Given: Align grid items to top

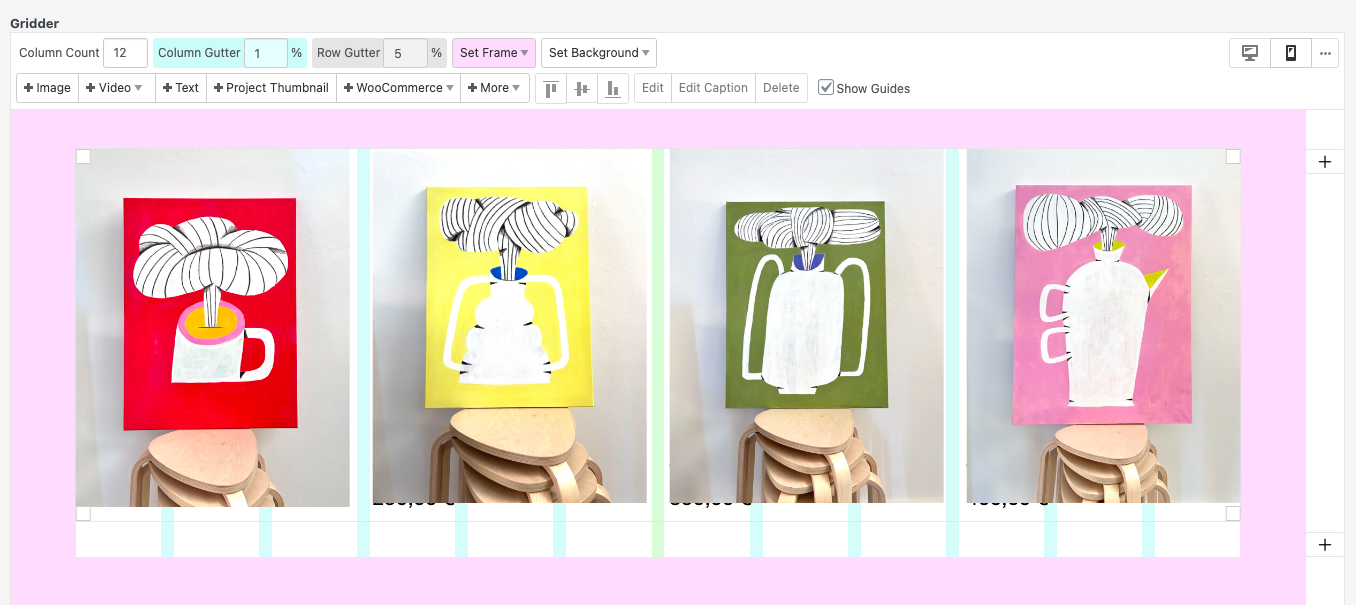Looking at the screenshot, I should 551,88.
